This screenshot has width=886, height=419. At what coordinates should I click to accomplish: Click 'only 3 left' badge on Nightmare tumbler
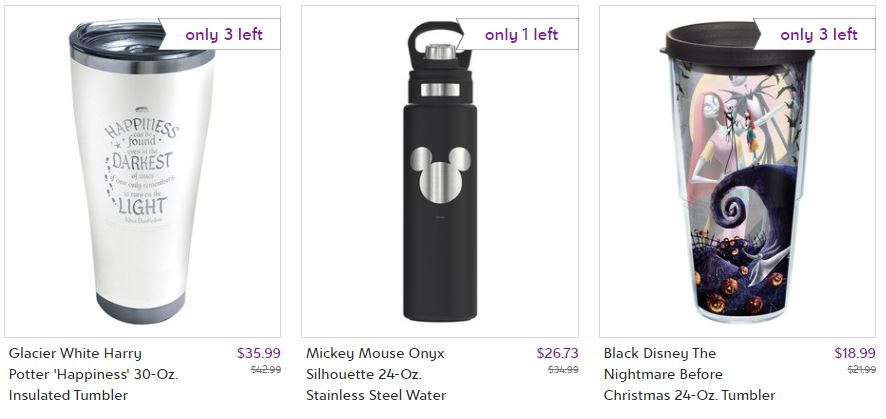tap(818, 34)
